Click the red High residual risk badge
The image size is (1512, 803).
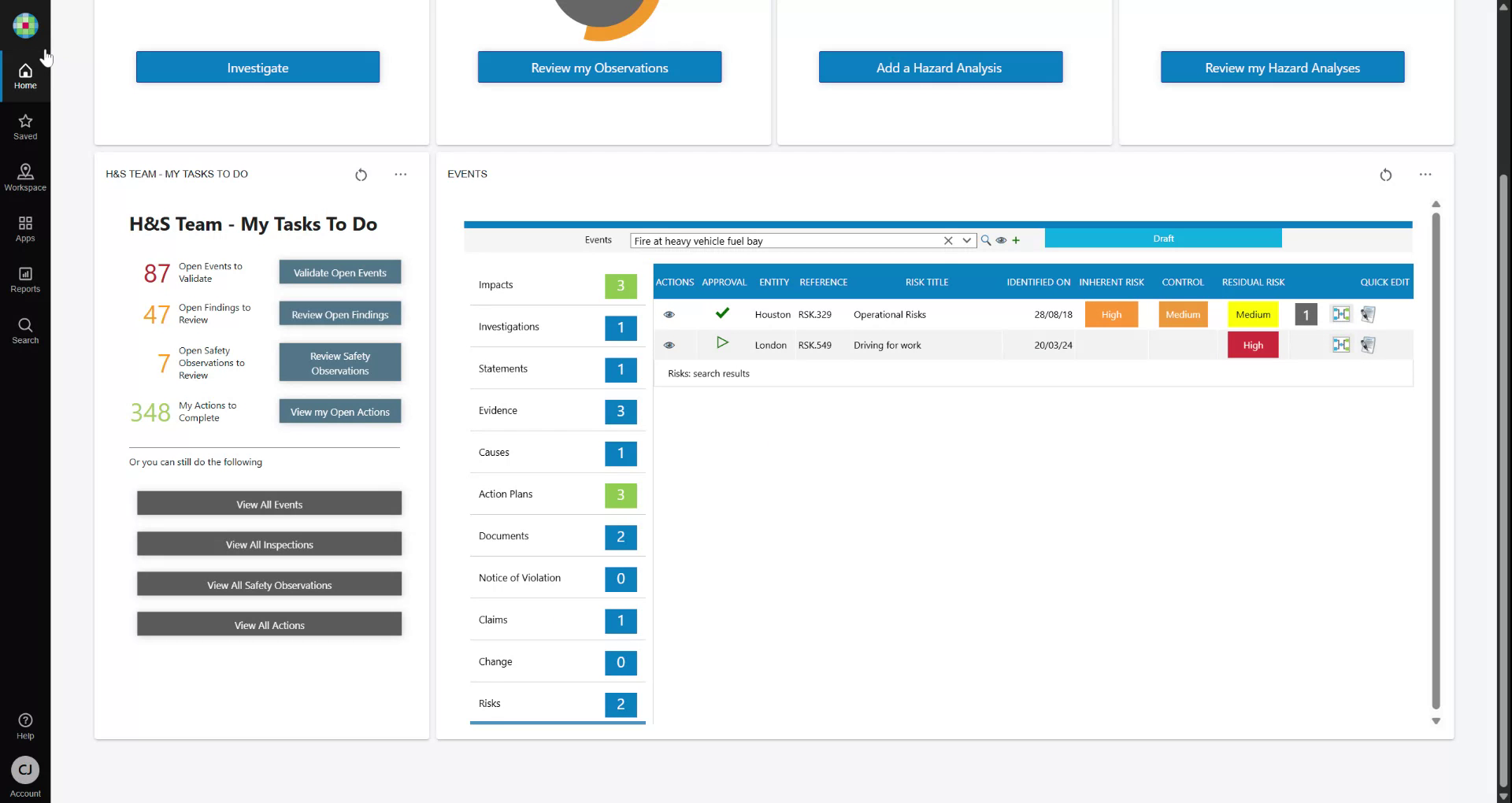[1252, 345]
